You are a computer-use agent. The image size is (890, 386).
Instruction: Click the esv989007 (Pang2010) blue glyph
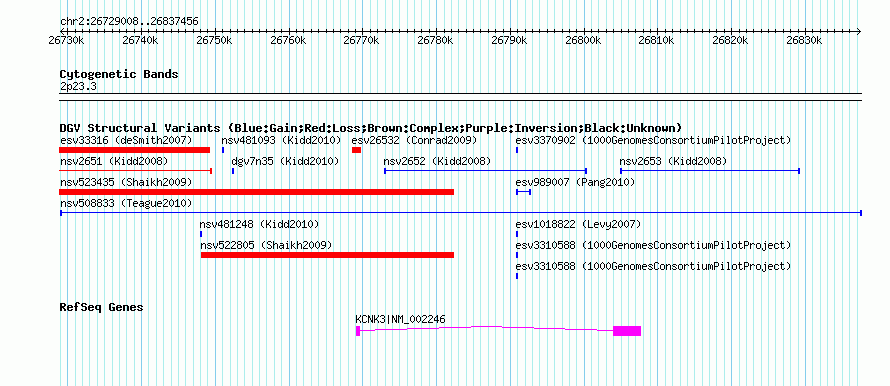pyautogui.click(x=523, y=192)
